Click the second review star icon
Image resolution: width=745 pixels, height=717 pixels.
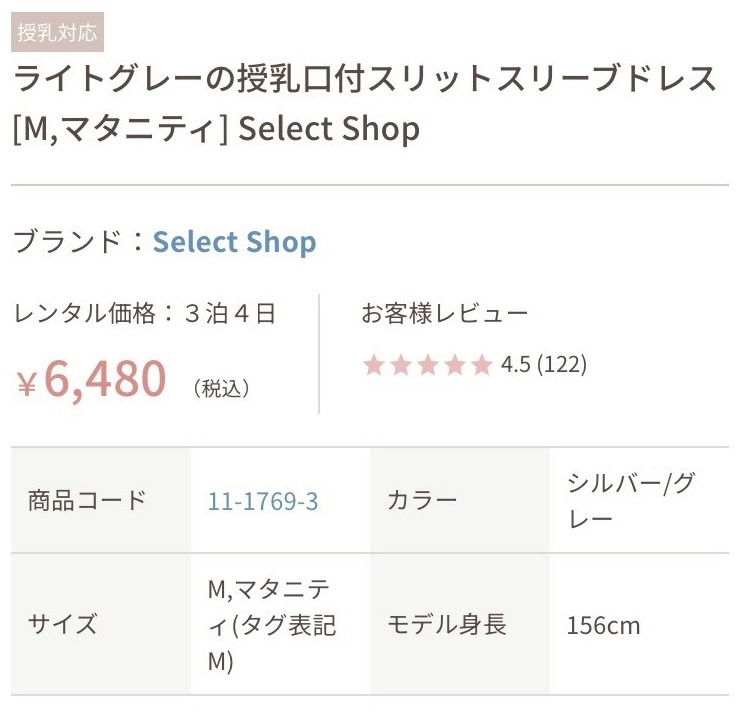[x=401, y=365]
